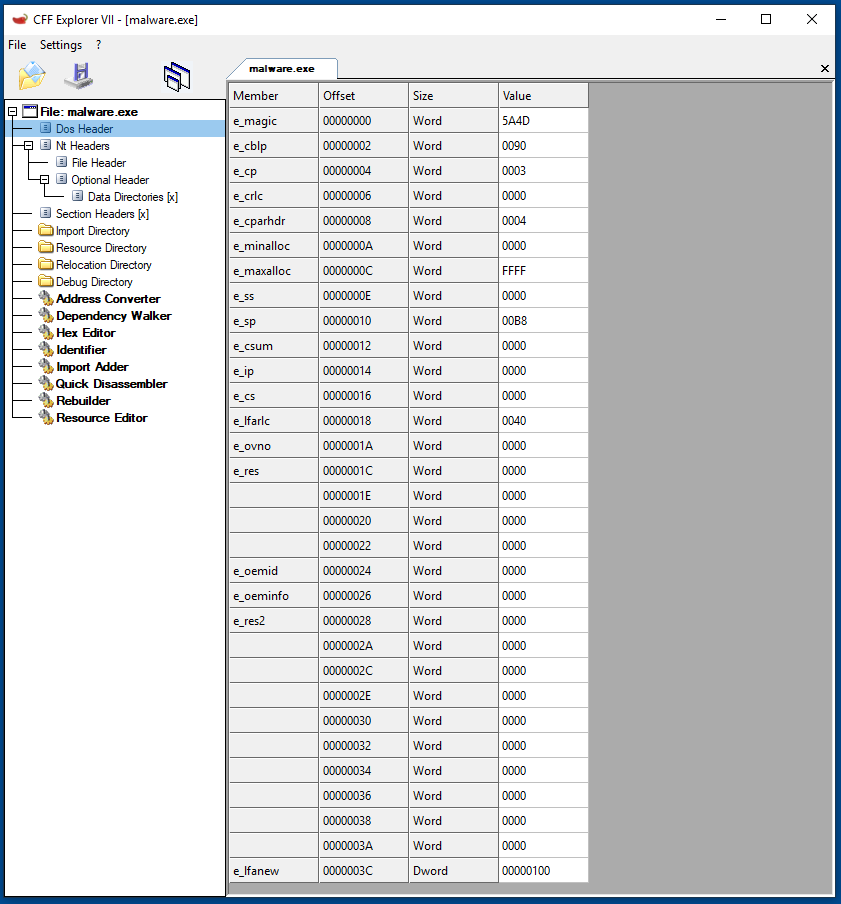Click the folder icon for Relocation Directory
The width and height of the screenshot is (841, 904).
click(46, 264)
